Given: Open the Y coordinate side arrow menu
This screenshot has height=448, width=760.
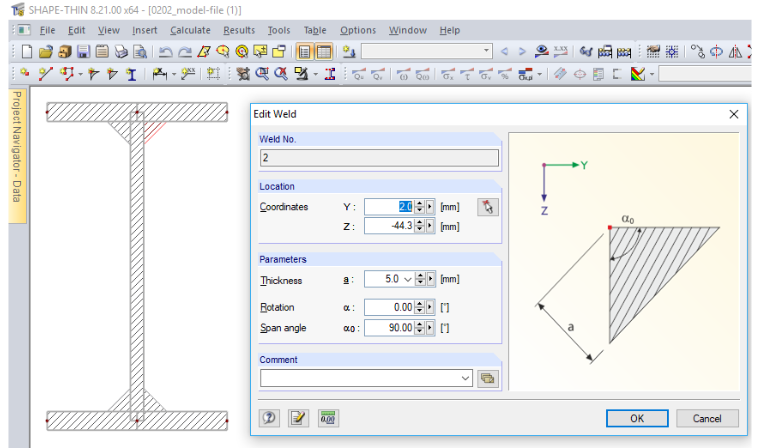Looking at the screenshot, I should [x=430, y=207].
